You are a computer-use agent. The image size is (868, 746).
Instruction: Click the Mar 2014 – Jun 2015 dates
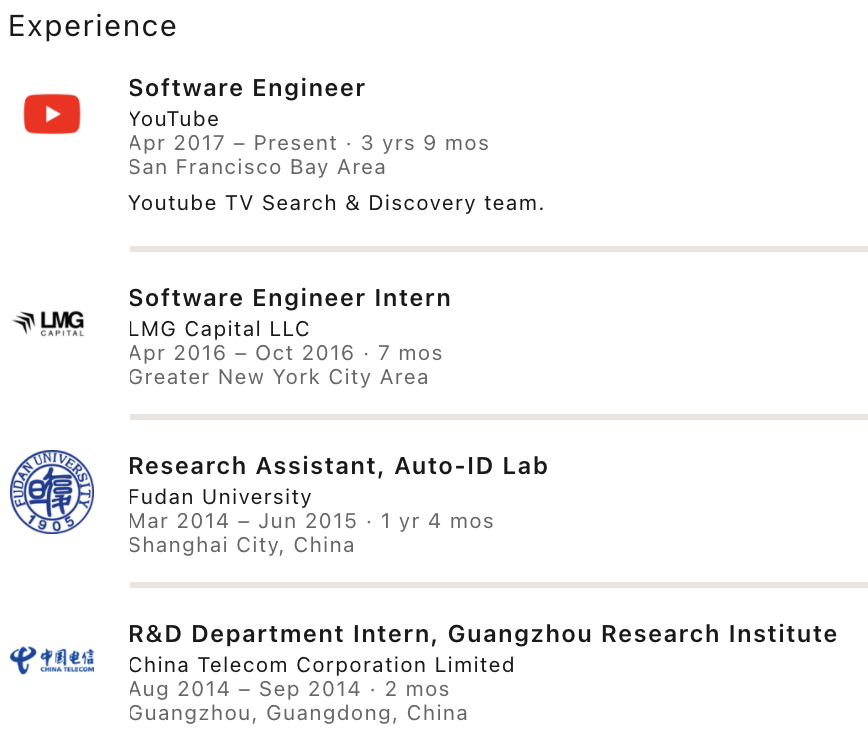click(x=242, y=521)
